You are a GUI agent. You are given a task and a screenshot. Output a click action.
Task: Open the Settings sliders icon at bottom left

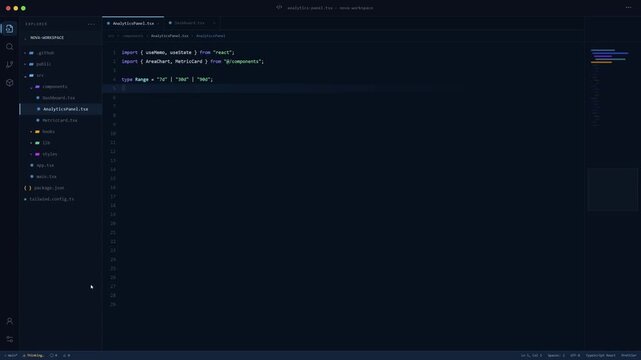(9, 339)
